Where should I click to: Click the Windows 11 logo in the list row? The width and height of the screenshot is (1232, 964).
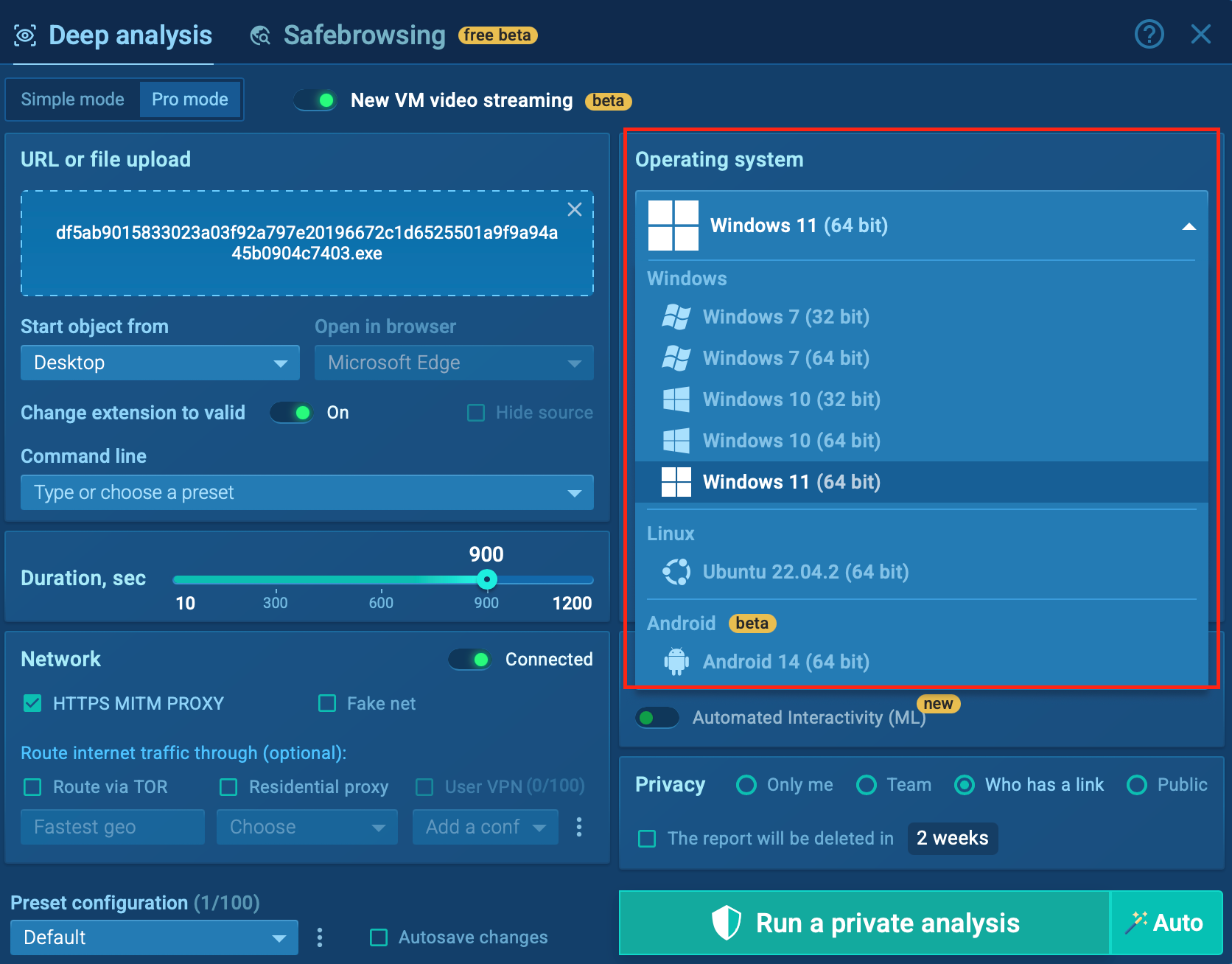[x=676, y=482]
